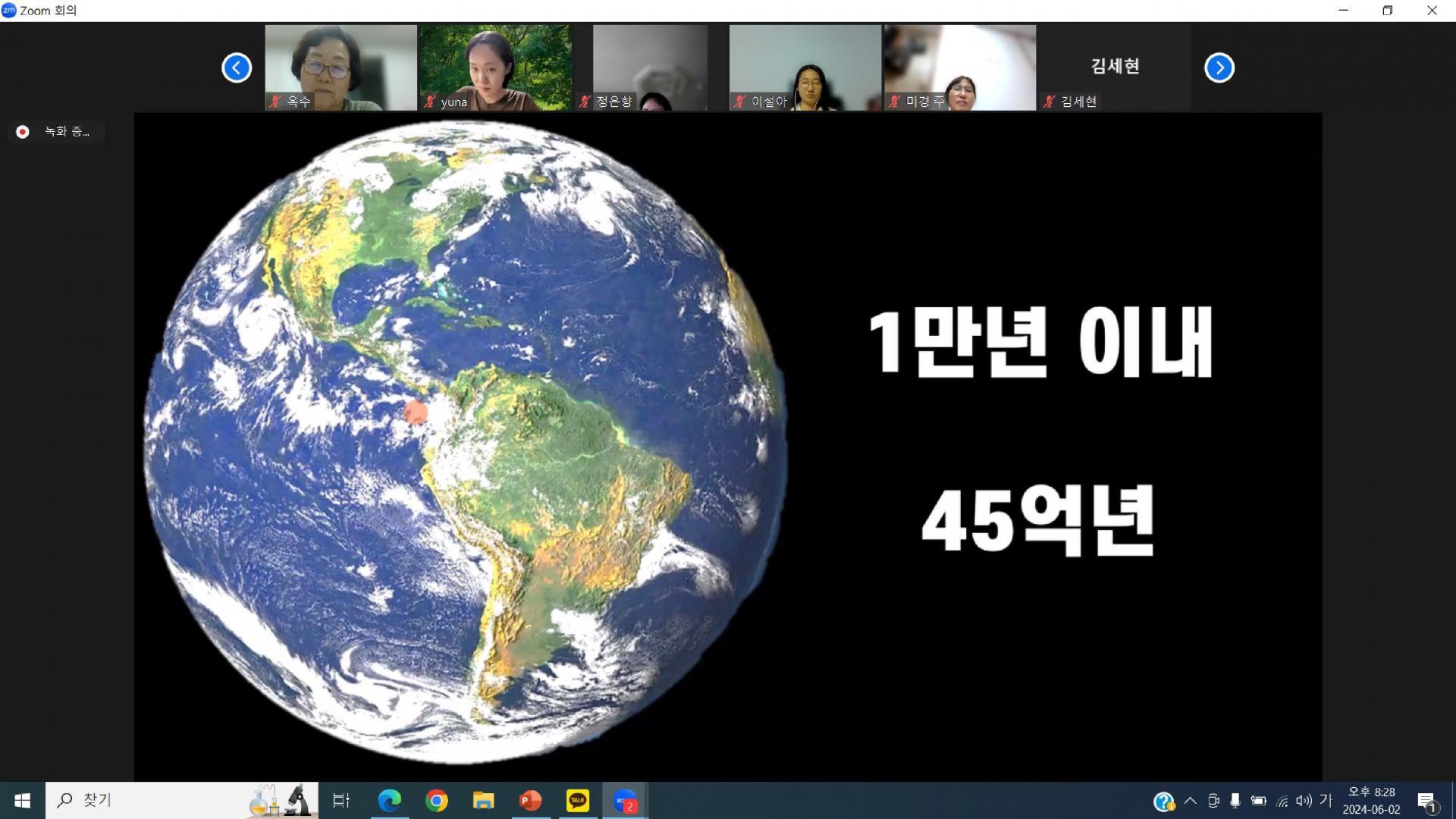
Task: Click the 찾기 search box
Action: coord(152,800)
